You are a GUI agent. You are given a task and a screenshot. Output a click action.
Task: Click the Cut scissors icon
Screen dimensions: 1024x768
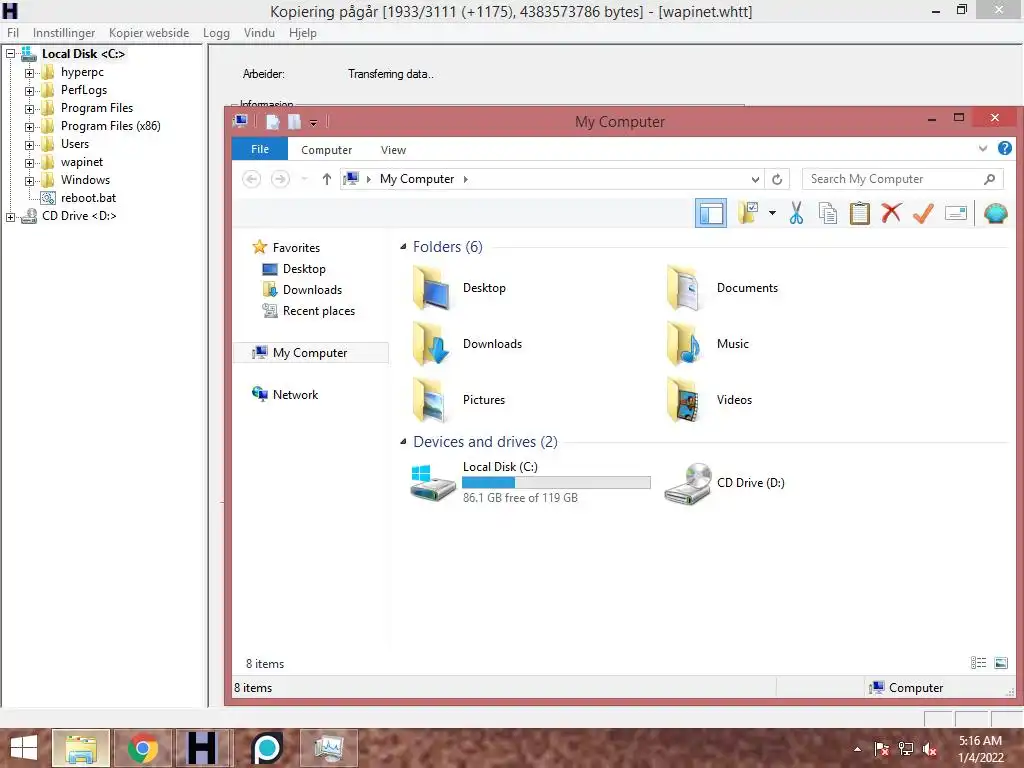[x=796, y=213]
